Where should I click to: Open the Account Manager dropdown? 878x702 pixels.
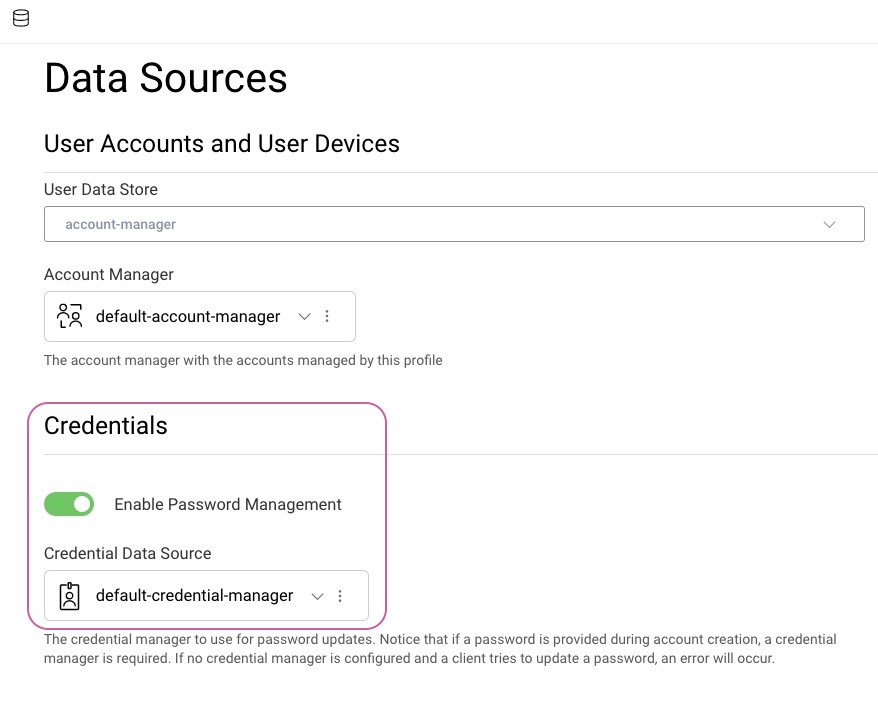pyautogui.click(x=304, y=315)
